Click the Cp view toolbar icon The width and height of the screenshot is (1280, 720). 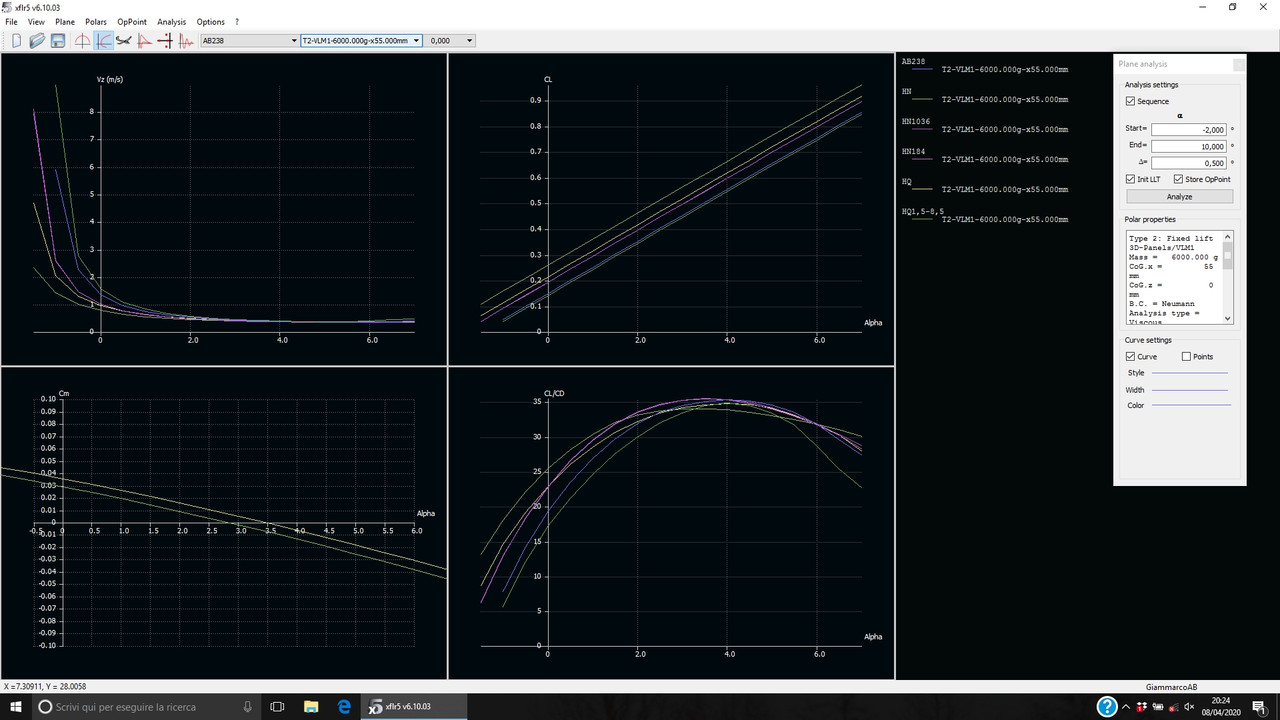click(144, 41)
